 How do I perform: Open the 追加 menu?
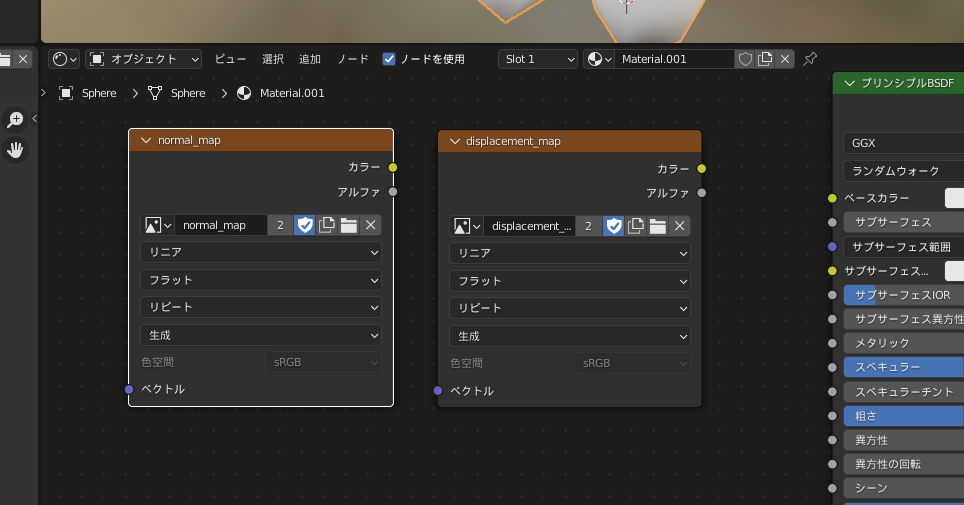[x=310, y=59]
